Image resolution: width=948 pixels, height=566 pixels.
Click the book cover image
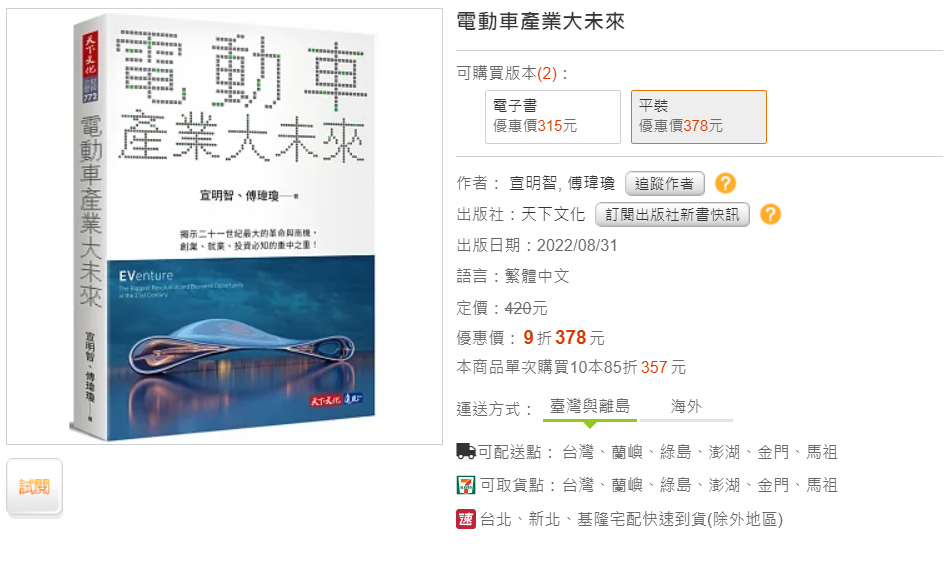[x=224, y=226]
